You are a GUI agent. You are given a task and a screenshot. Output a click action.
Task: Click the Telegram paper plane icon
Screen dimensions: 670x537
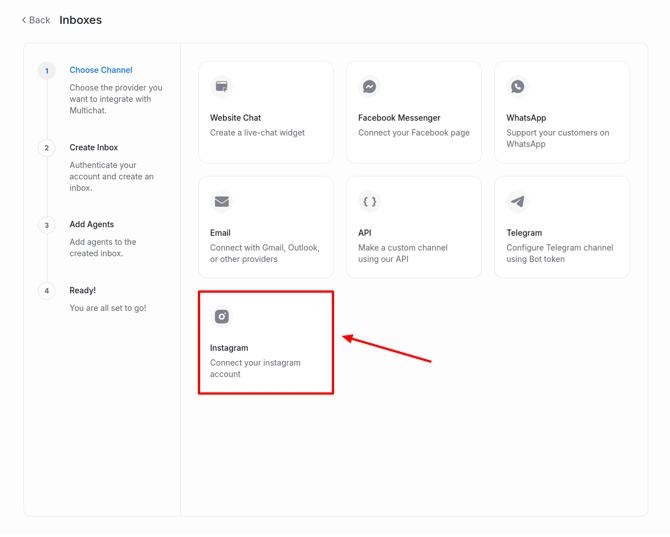click(x=518, y=202)
